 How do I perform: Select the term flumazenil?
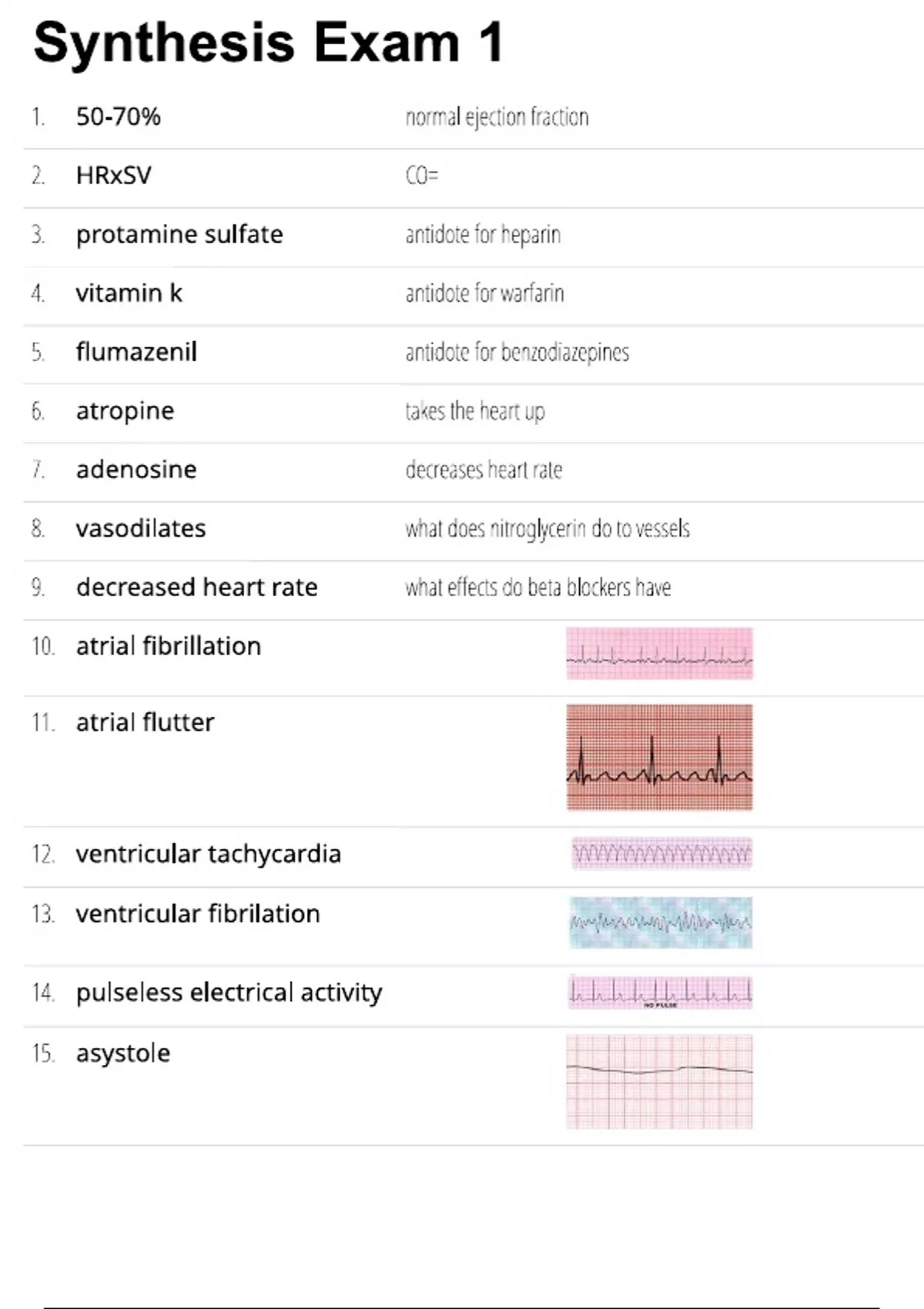(136, 352)
